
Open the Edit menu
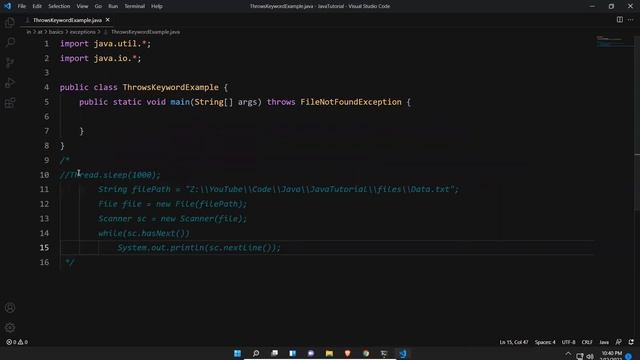pos(37,6)
